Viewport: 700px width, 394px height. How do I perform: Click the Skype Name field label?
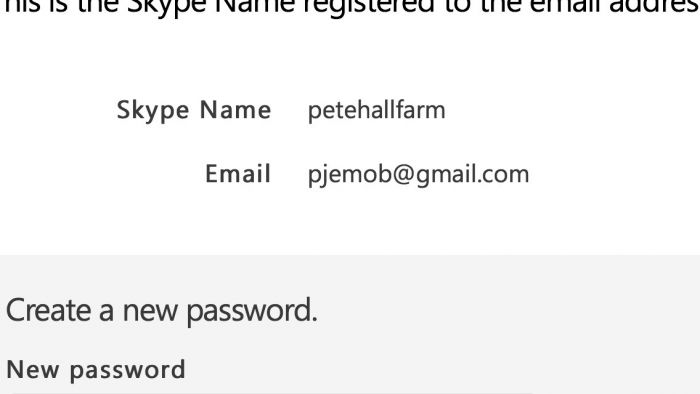point(194,110)
